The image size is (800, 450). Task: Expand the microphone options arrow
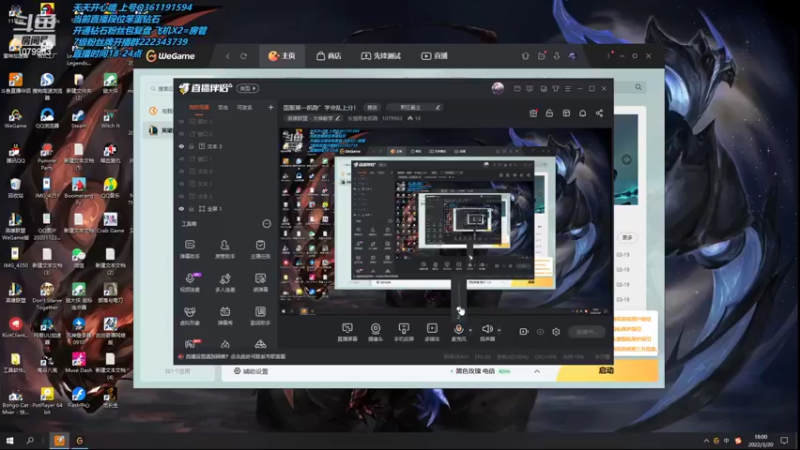tap(470, 330)
